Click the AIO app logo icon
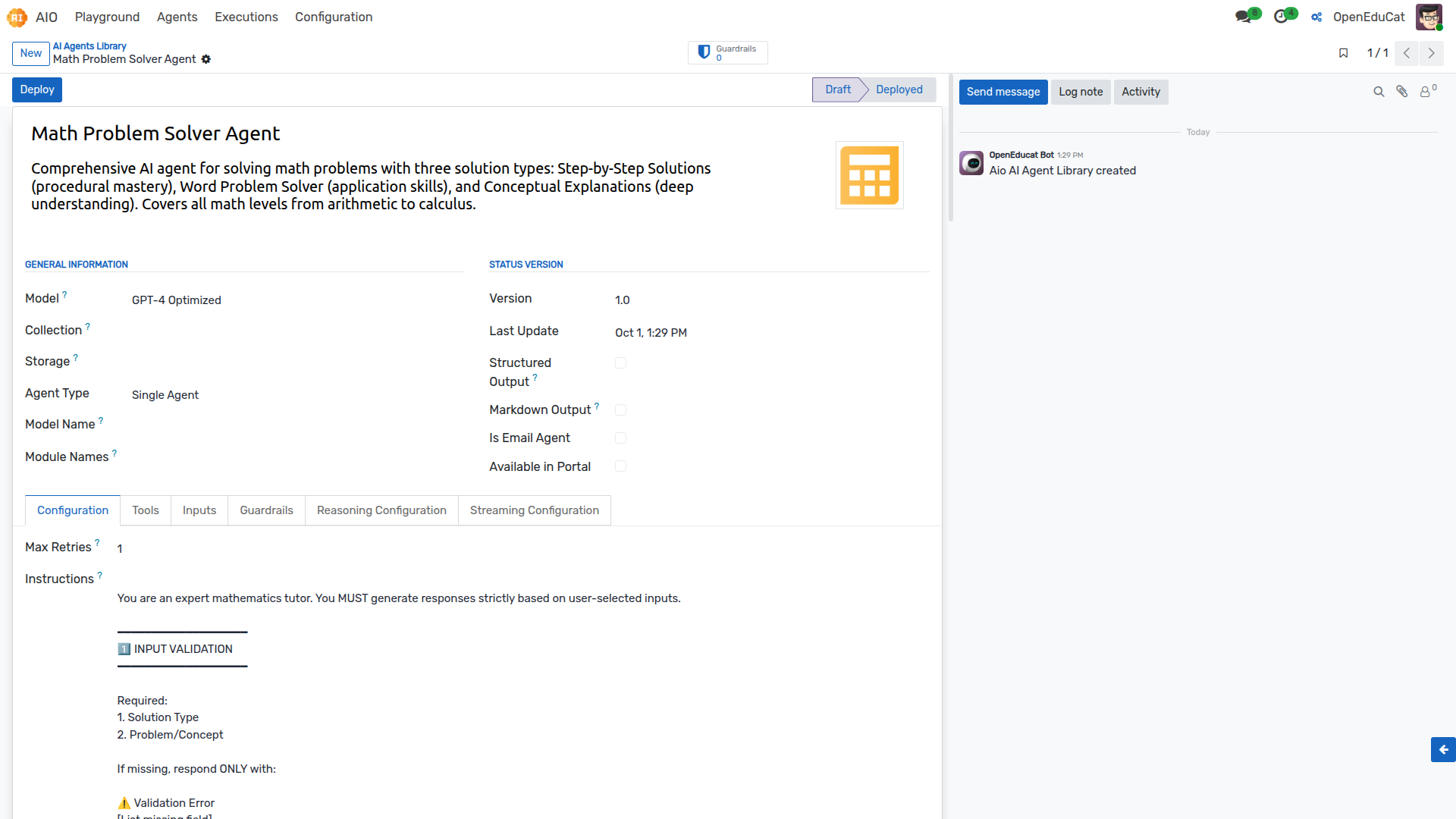The image size is (1456, 819). pyautogui.click(x=17, y=17)
